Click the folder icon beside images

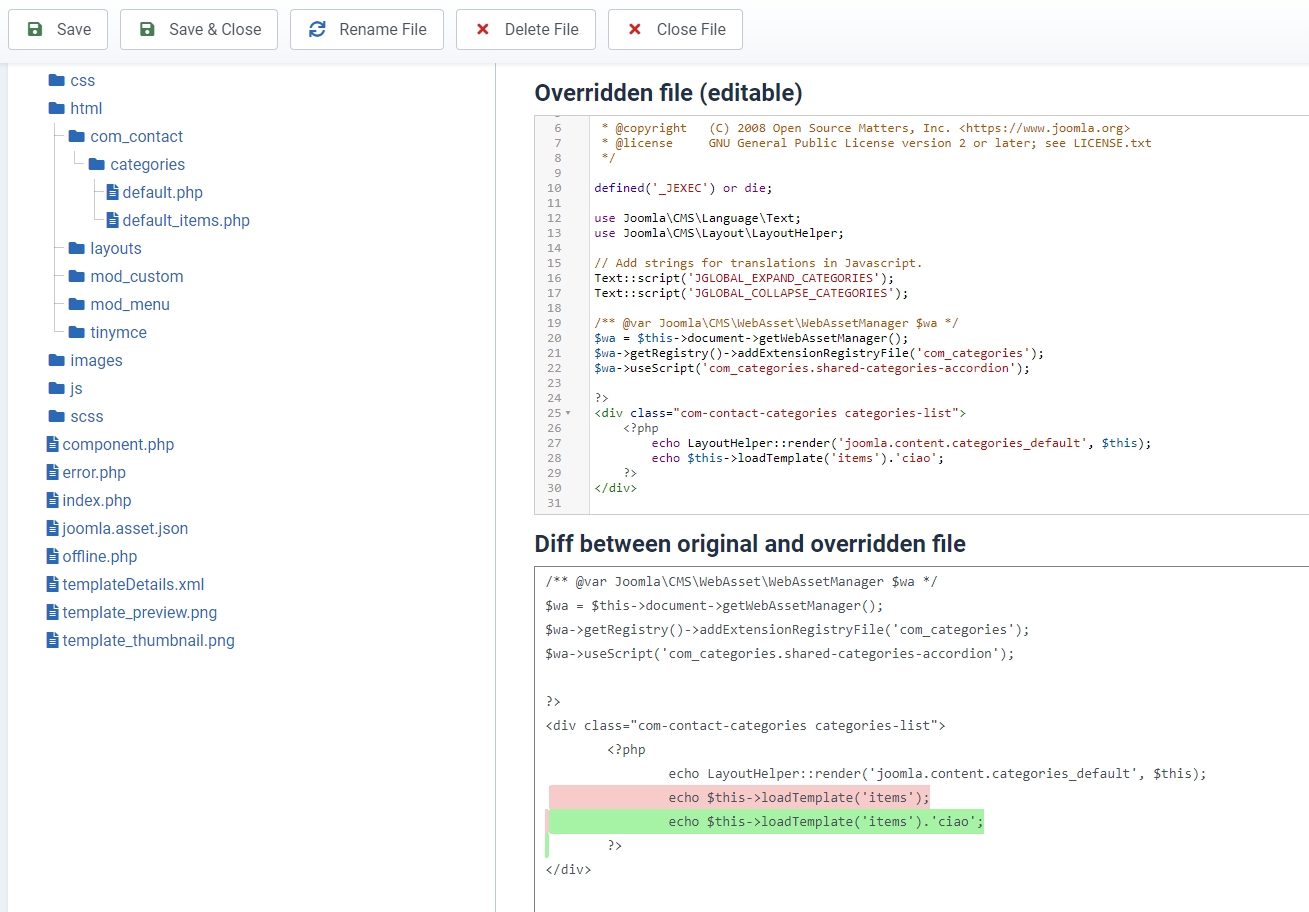(x=56, y=360)
